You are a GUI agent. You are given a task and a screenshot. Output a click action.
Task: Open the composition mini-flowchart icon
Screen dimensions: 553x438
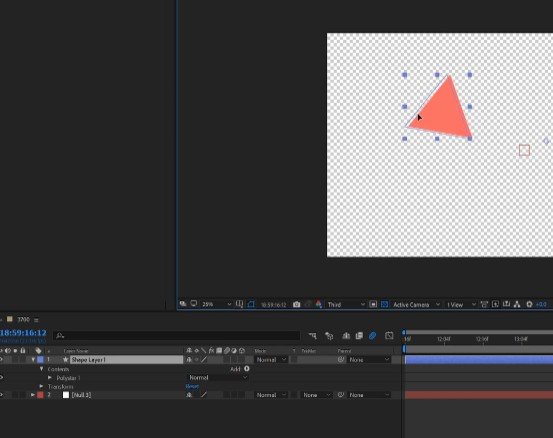click(312, 336)
